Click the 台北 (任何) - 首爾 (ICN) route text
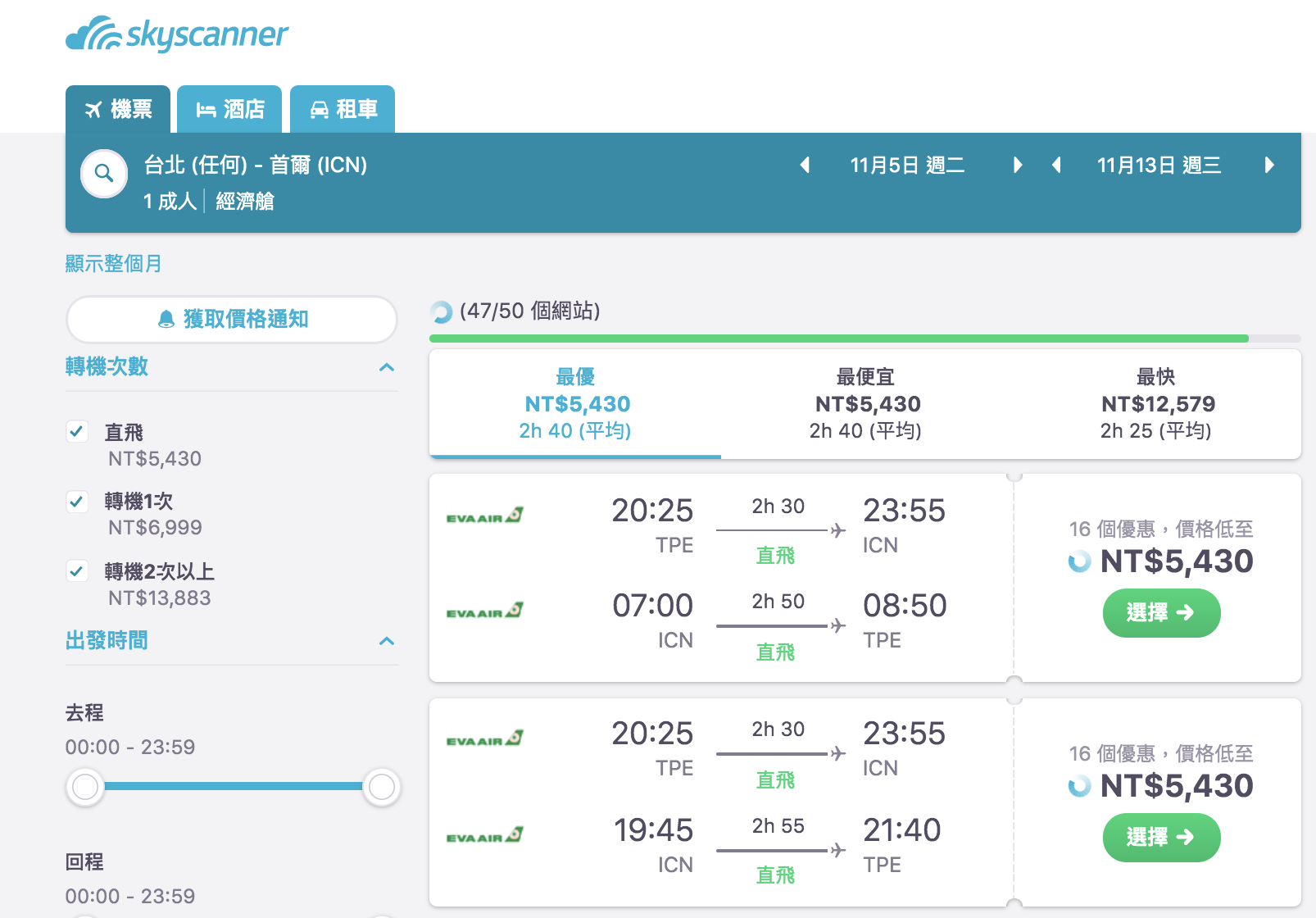1316x918 pixels. [256, 165]
